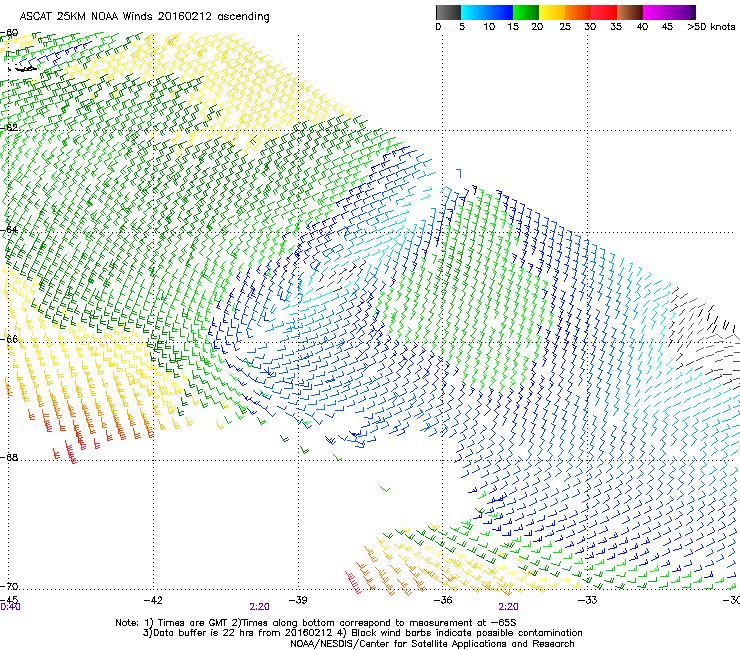Select the yellow 20-25 knots legend segment
Image resolution: width=740 pixels, height=650 pixels.
552,12
